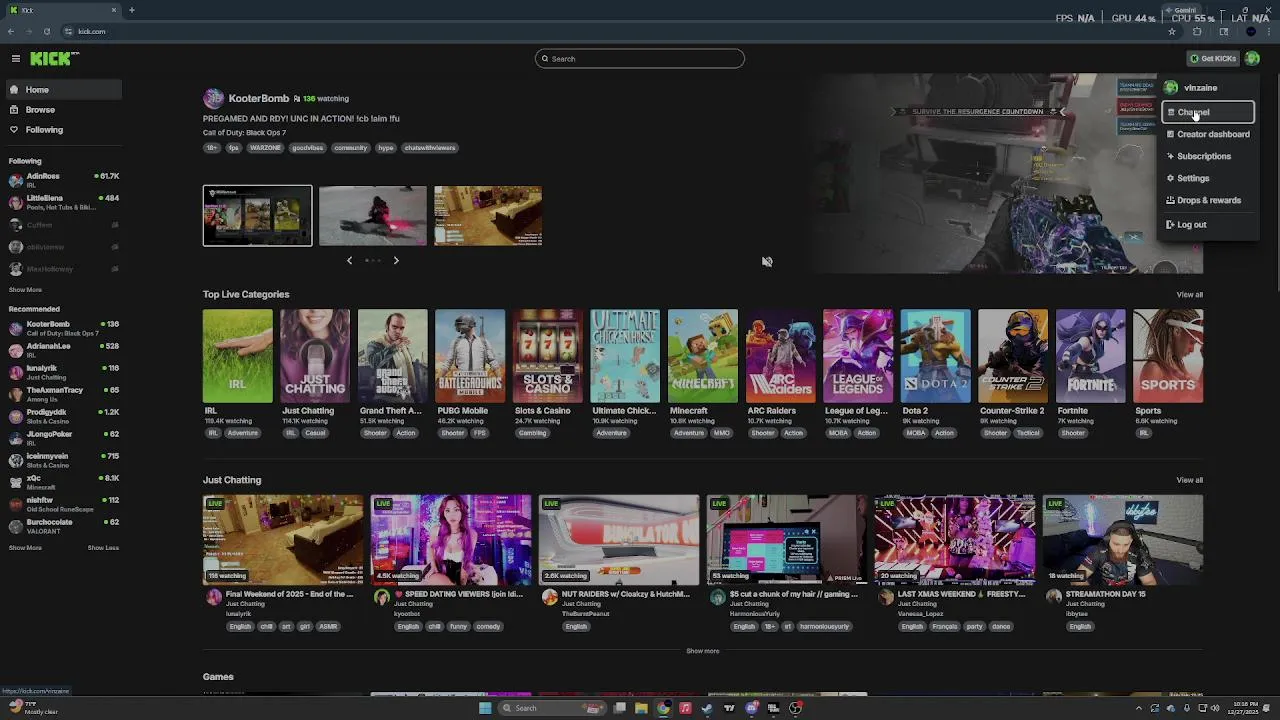Click the chatswithviewers tag
Viewport: 1280px width, 720px height.
(x=430, y=148)
